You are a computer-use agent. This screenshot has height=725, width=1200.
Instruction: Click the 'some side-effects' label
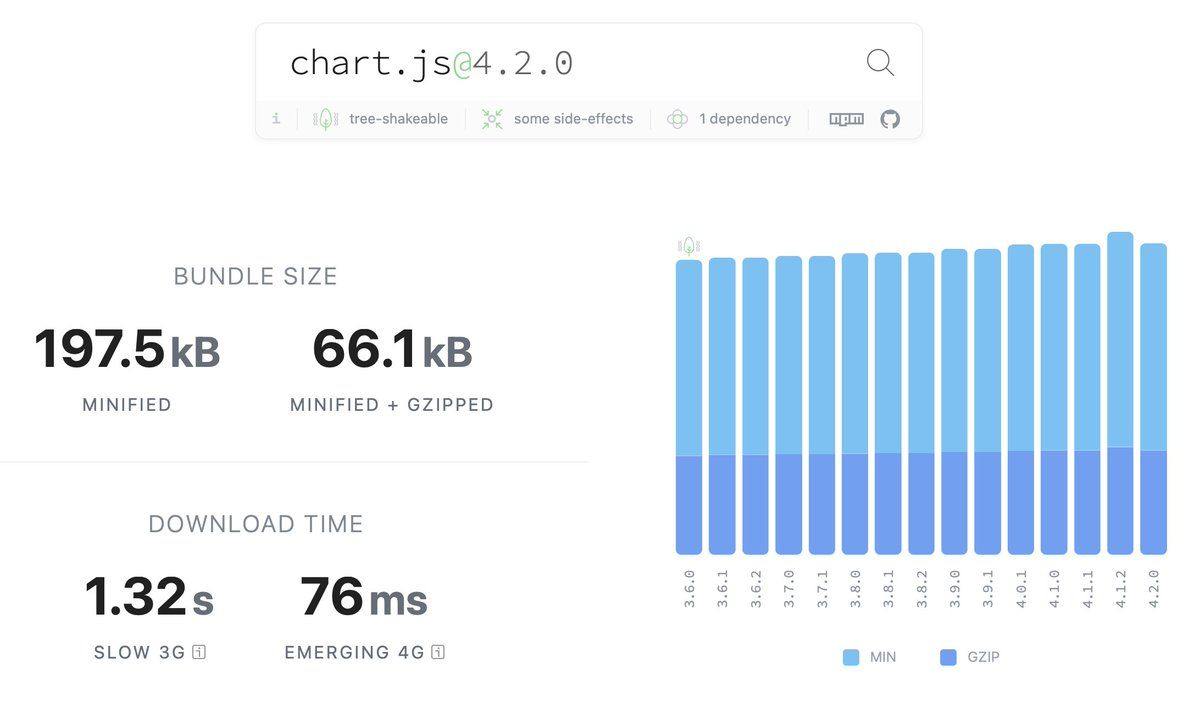[x=573, y=119]
